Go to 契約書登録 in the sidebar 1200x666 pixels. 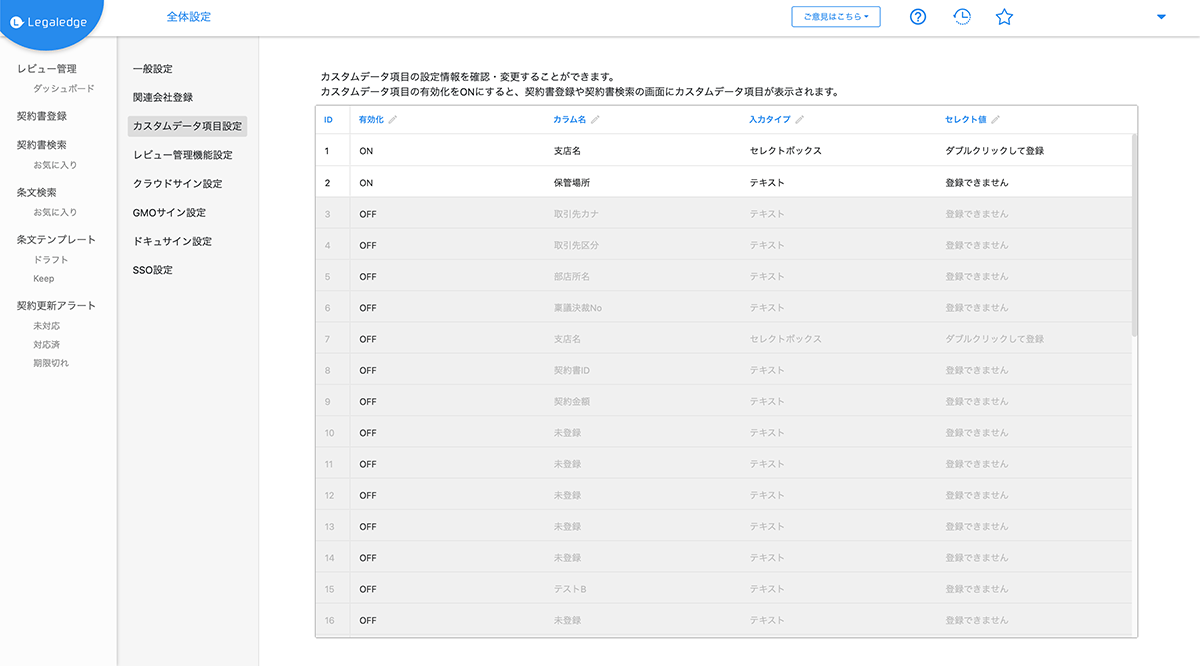coord(42,116)
